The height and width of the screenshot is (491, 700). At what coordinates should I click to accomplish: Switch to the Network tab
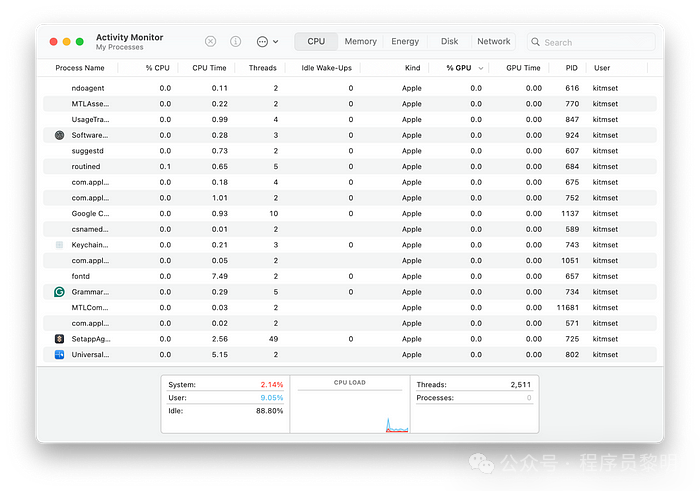pyautogui.click(x=493, y=42)
